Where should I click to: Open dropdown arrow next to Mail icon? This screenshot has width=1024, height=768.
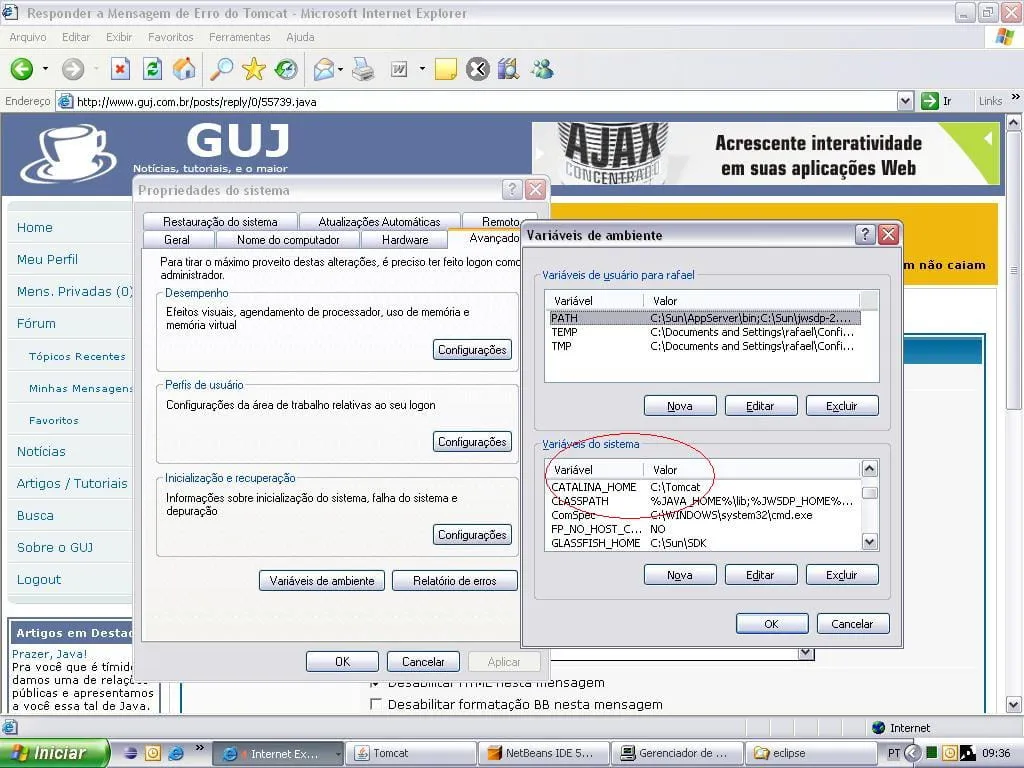click(x=340, y=69)
